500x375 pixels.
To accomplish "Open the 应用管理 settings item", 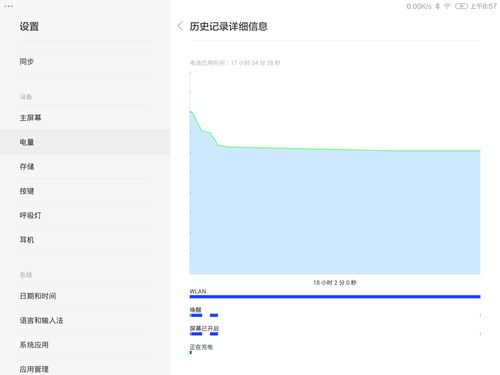I will coord(85,367).
